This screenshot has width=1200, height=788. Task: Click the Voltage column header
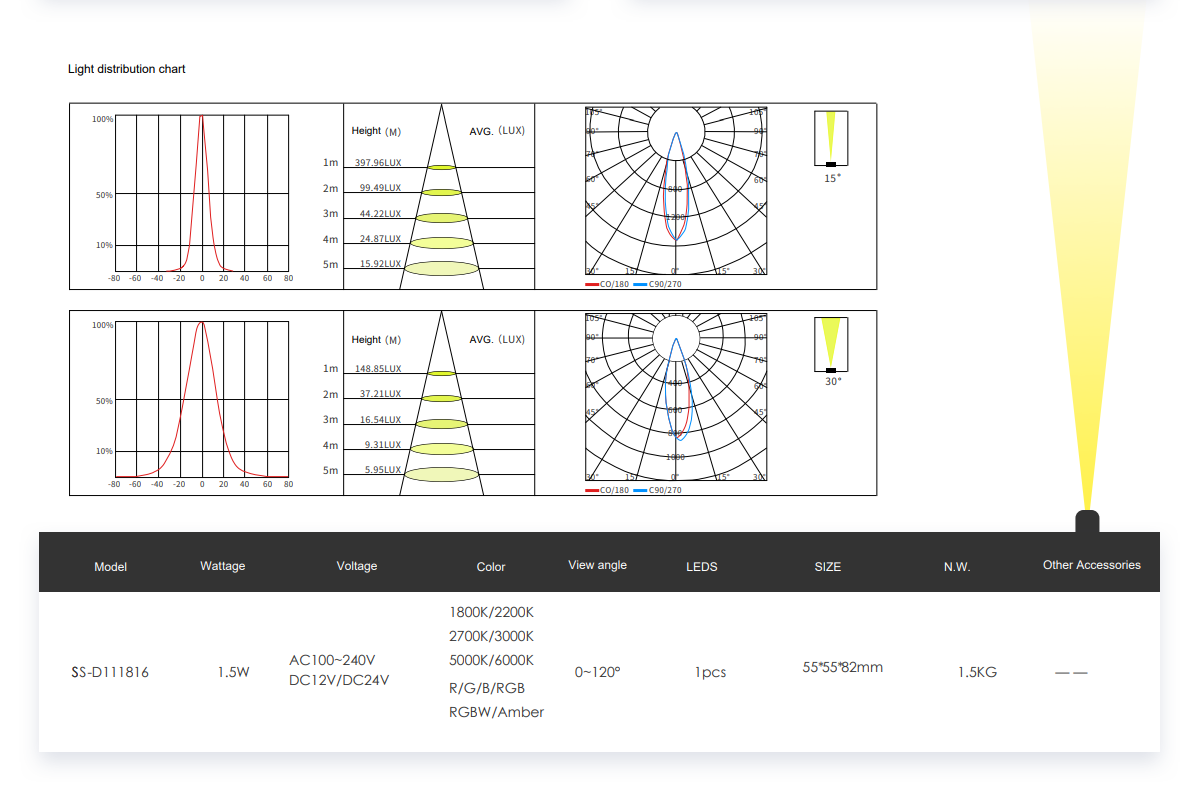pos(357,566)
